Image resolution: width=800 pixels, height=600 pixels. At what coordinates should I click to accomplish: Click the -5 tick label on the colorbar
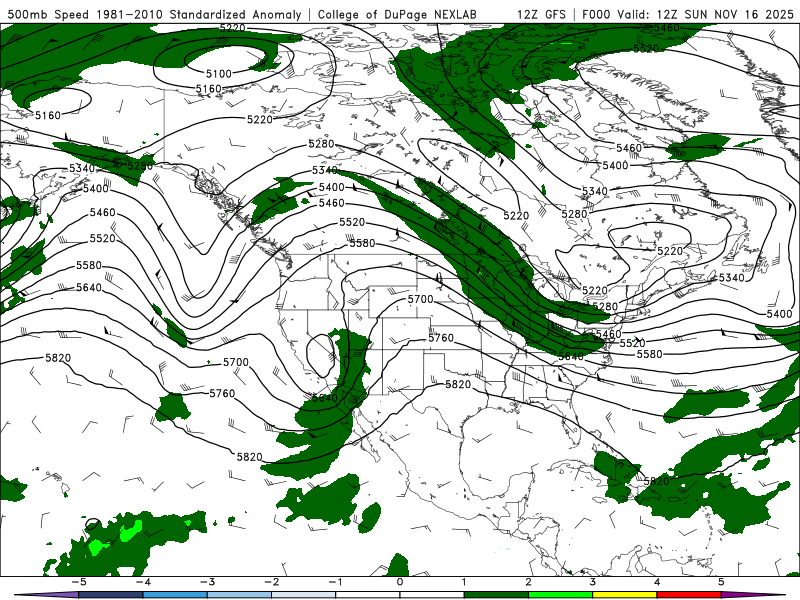click(78, 582)
